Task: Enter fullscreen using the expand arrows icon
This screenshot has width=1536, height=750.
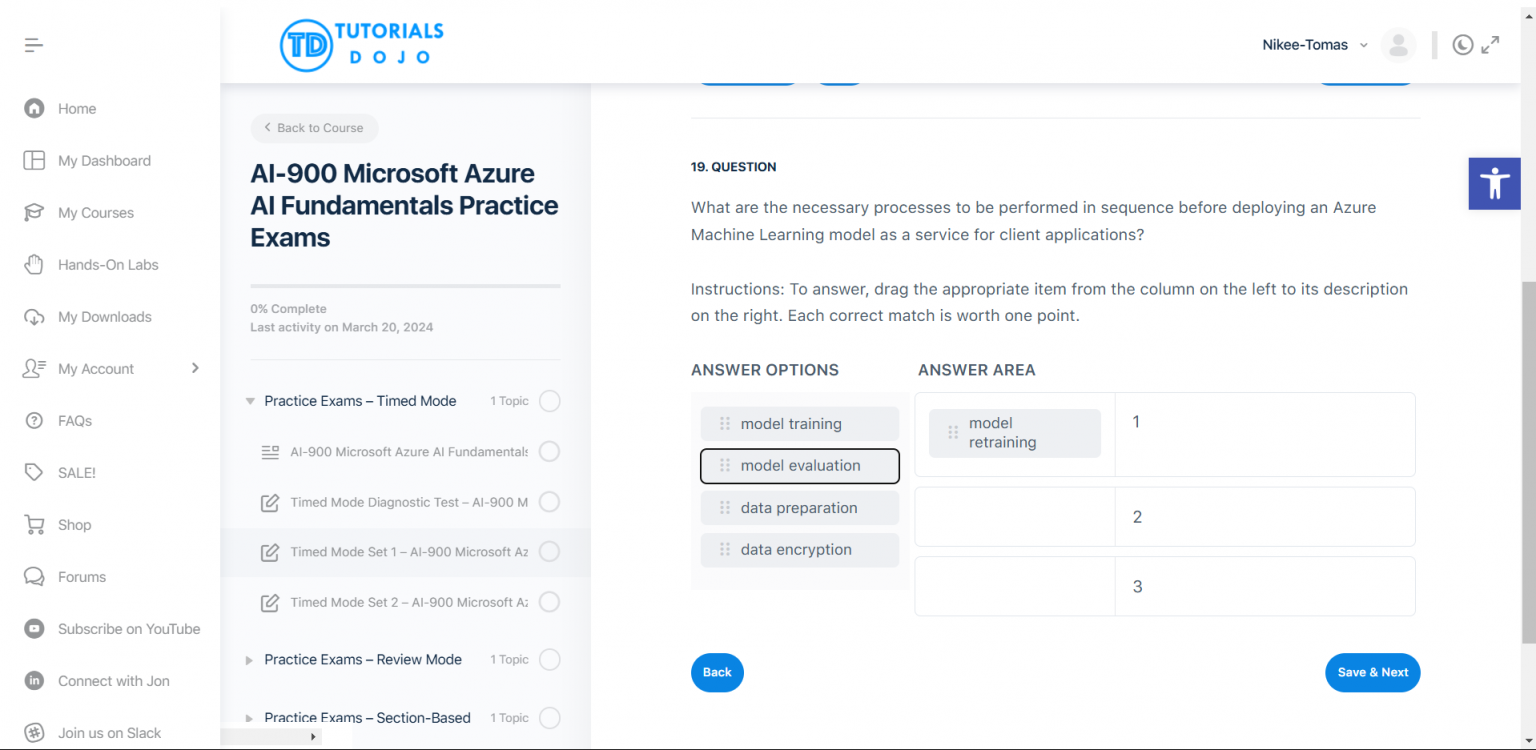Action: (x=1491, y=45)
